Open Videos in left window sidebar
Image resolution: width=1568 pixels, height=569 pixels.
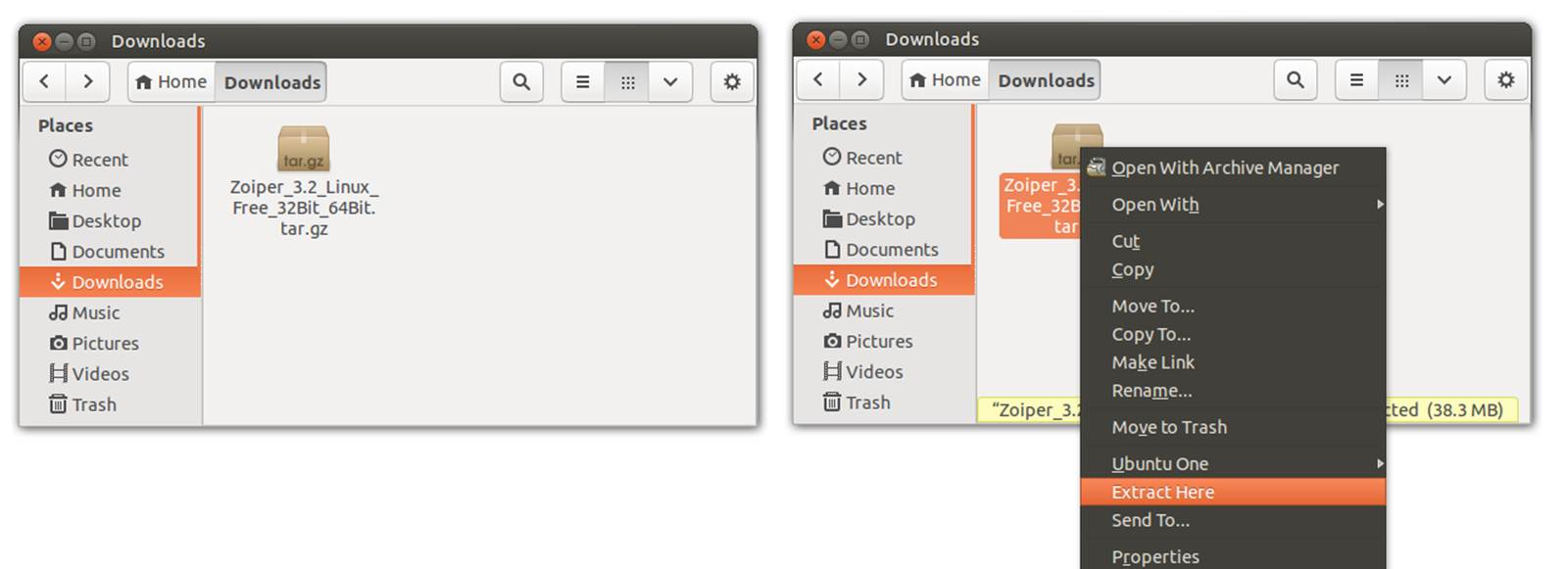pyautogui.click(x=110, y=374)
